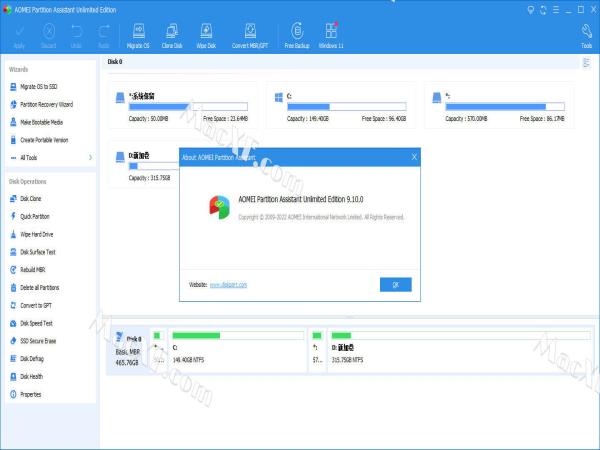Viewport: 600px width, 450px height.
Task: Select the C: partition card
Action: [x=341, y=106]
